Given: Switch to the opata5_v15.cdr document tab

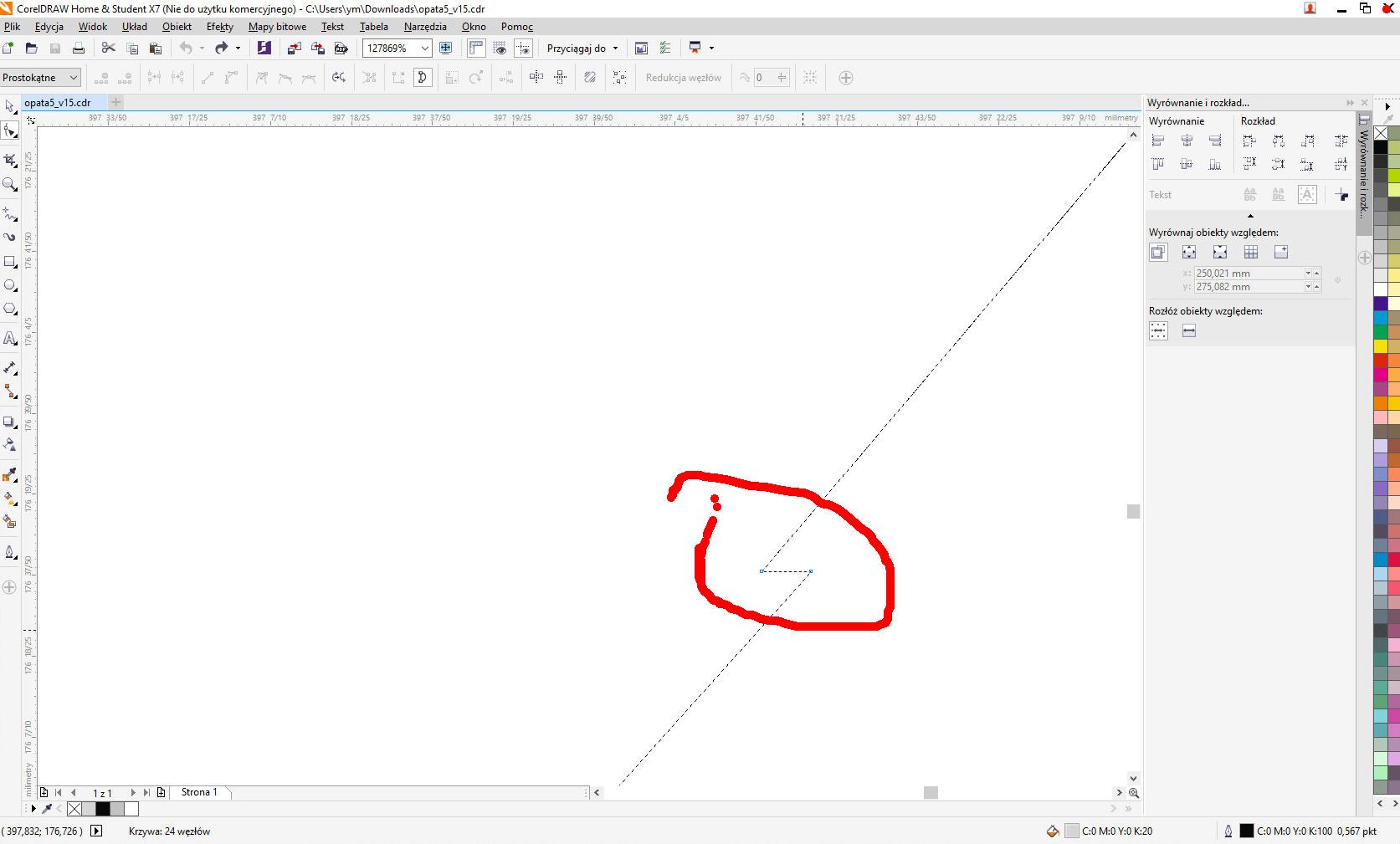Looking at the screenshot, I should (58, 103).
